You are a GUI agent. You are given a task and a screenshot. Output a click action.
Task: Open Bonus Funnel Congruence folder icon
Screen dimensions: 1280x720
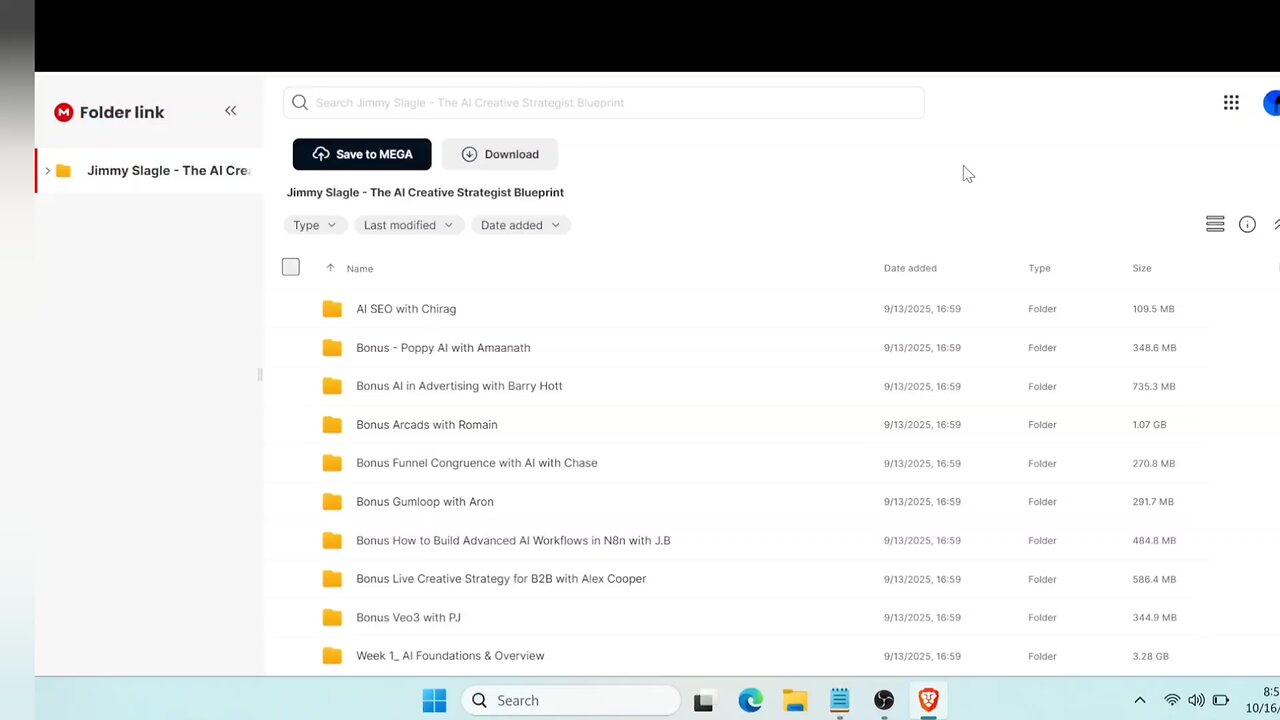[x=332, y=463]
